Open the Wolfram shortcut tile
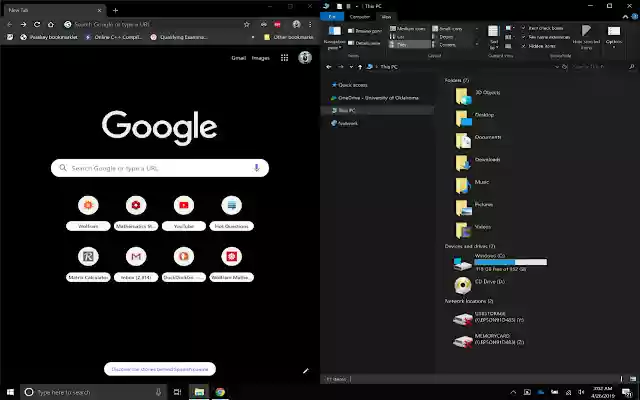Screen dimensions: 640x400 point(88,213)
